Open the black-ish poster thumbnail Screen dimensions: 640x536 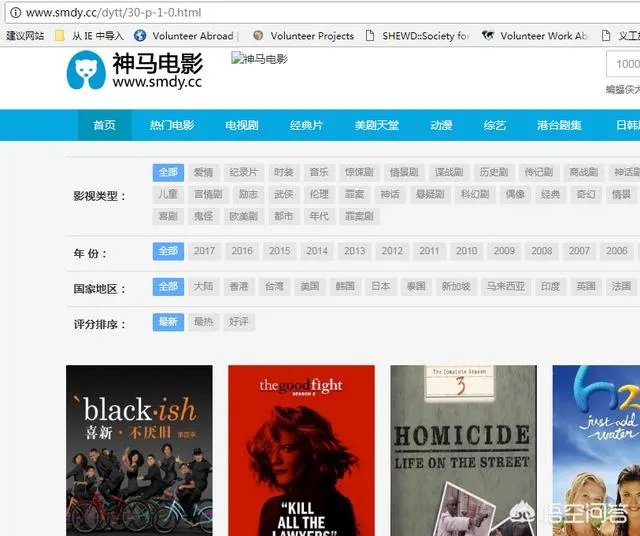coord(139,450)
